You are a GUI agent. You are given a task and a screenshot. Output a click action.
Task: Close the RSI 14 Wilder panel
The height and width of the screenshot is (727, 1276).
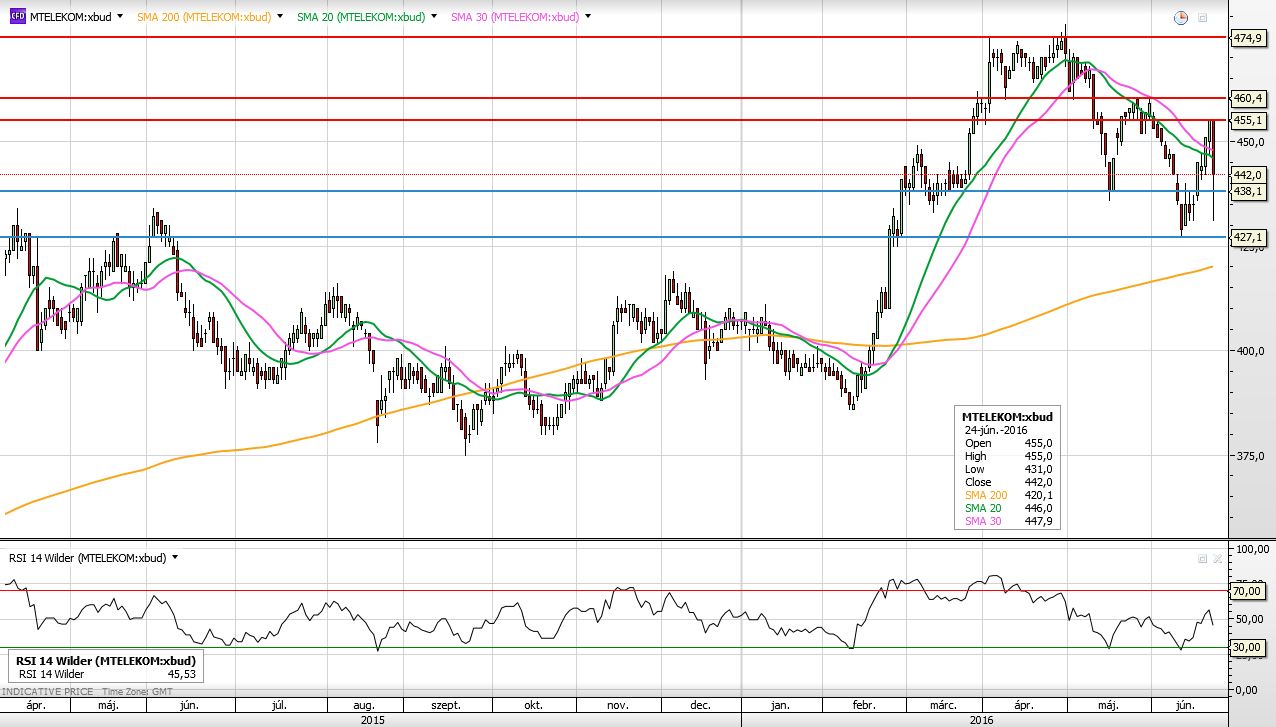point(1217,559)
